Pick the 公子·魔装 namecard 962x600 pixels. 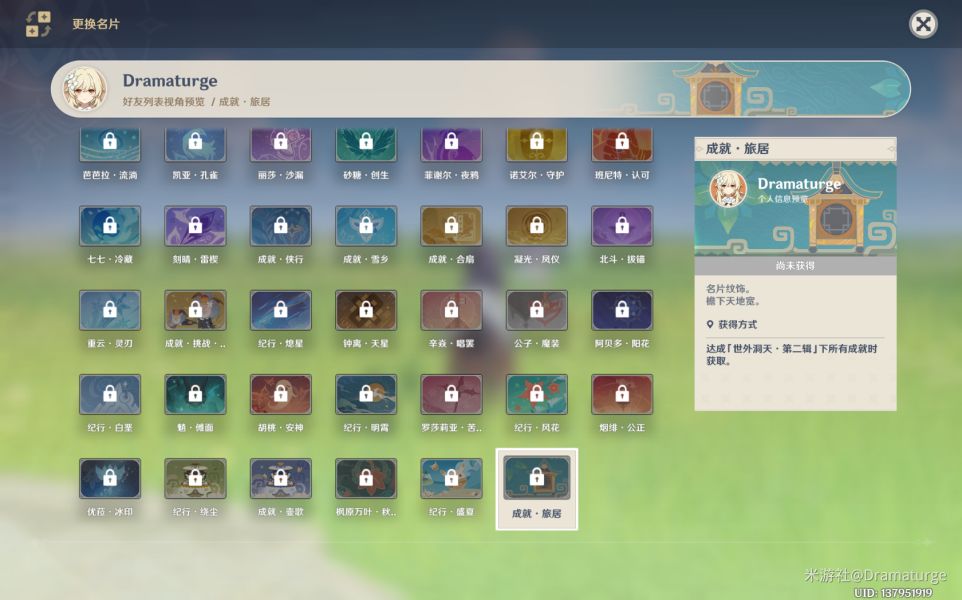[x=536, y=310]
